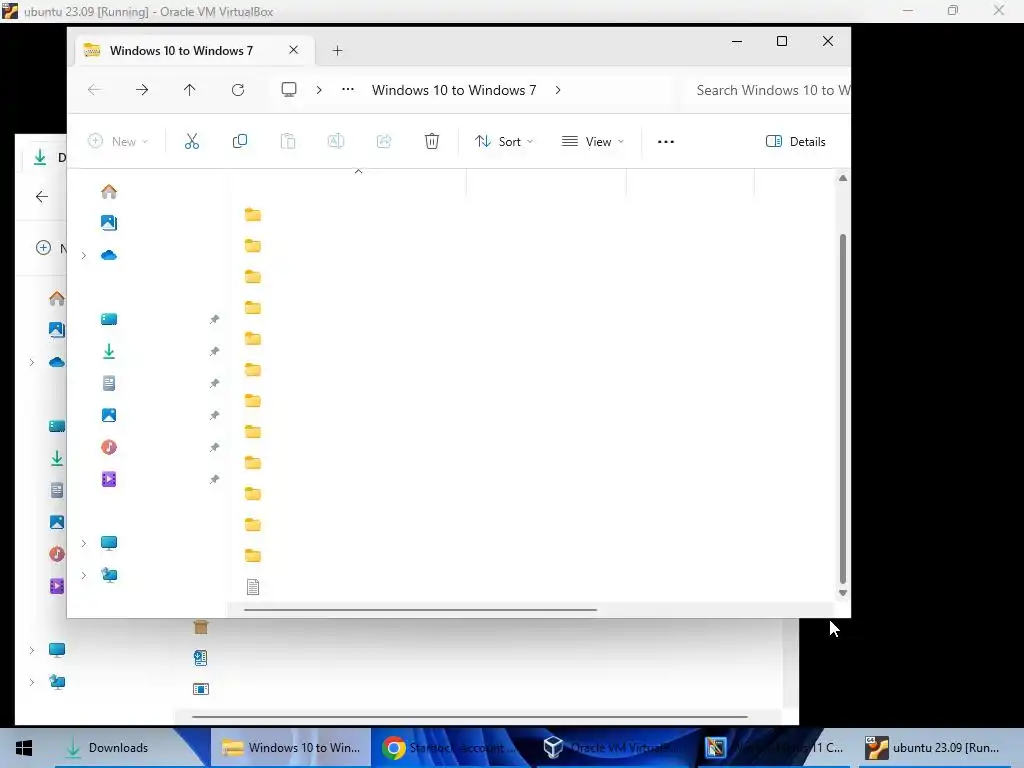Click the Delete trash can icon

pyautogui.click(x=432, y=141)
